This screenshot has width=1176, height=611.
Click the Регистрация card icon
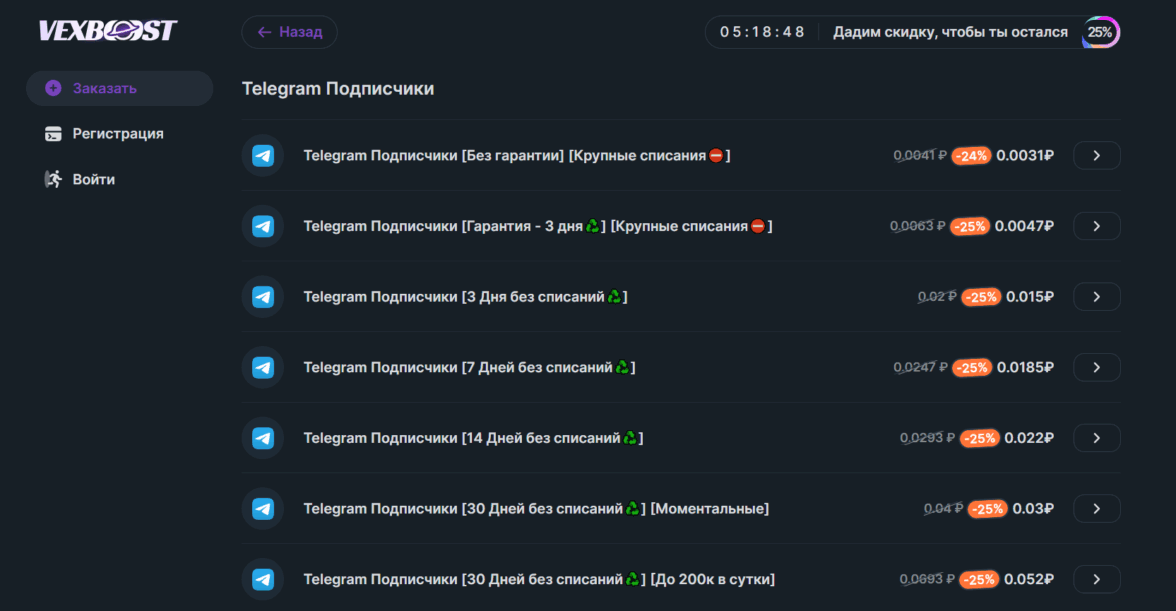(x=53, y=134)
